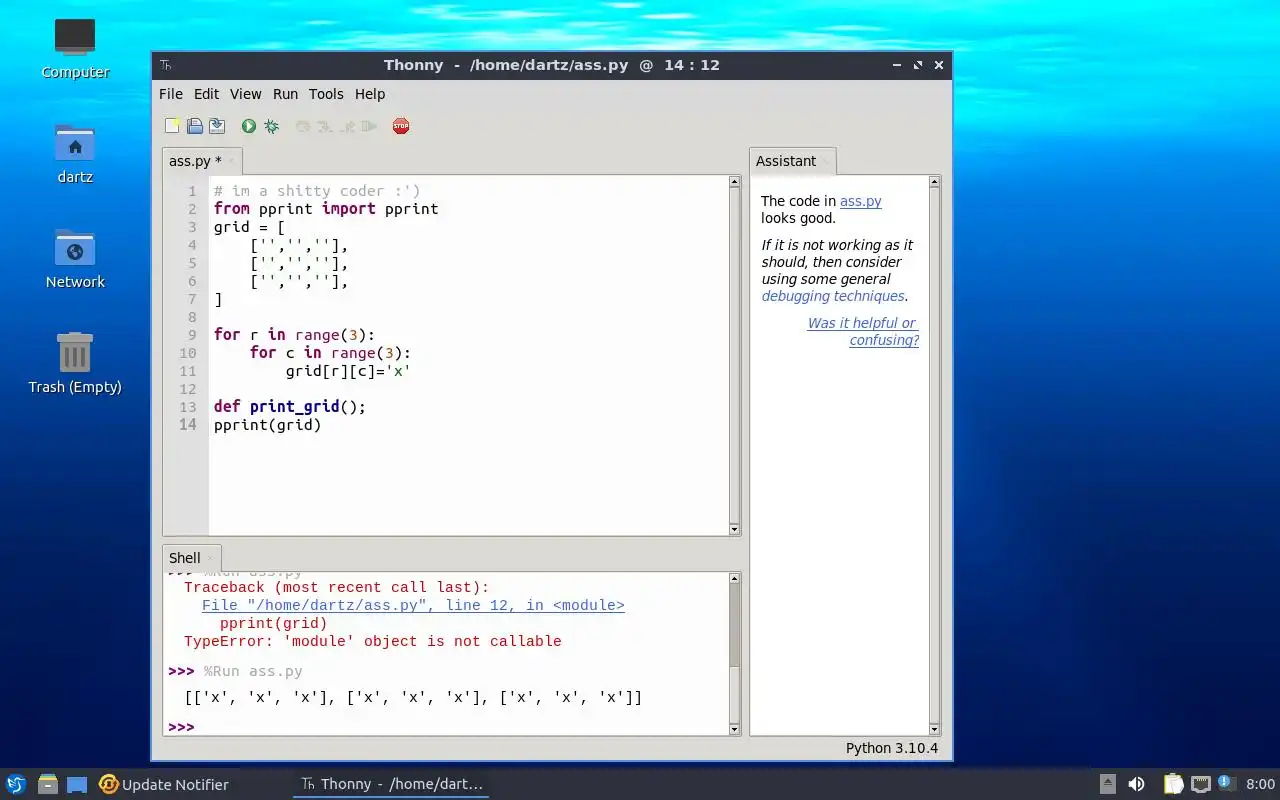This screenshot has width=1280, height=800.
Task: Open the Trash (Empty) desktop icon
Action: (75, 363)
